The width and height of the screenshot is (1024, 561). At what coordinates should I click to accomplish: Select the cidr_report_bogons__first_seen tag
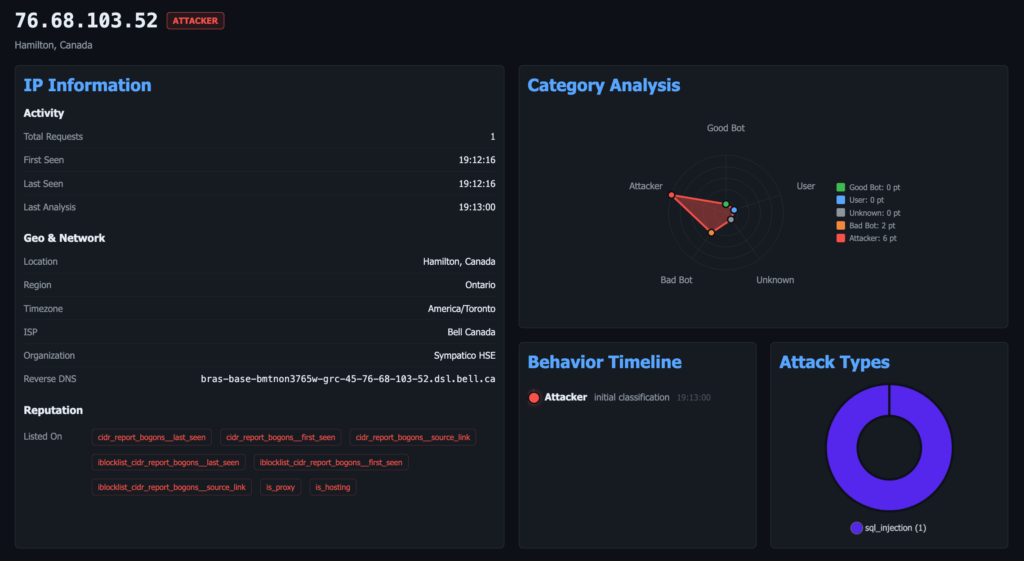tap(281, 437)
